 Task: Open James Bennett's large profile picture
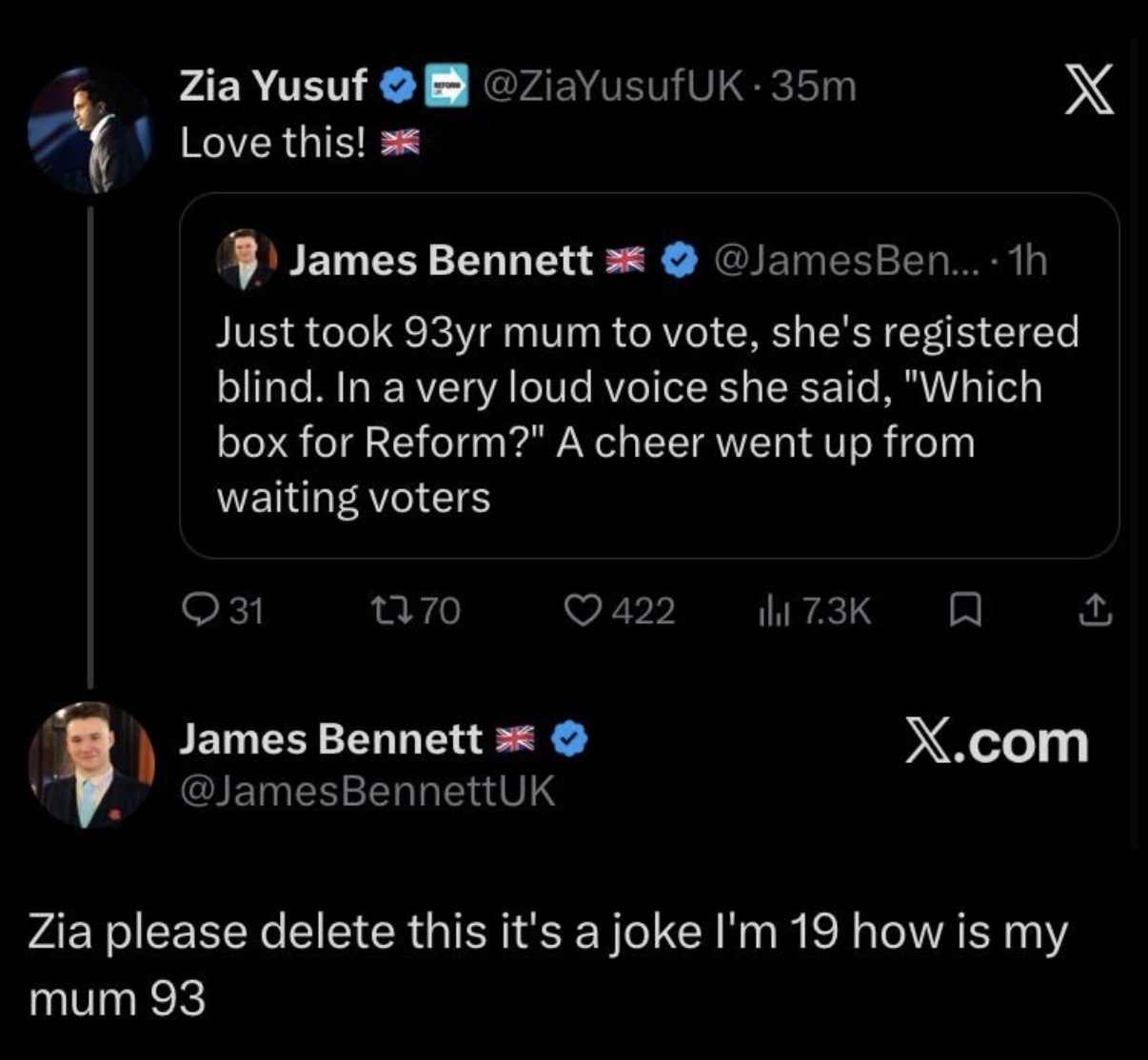pos(90,764)
